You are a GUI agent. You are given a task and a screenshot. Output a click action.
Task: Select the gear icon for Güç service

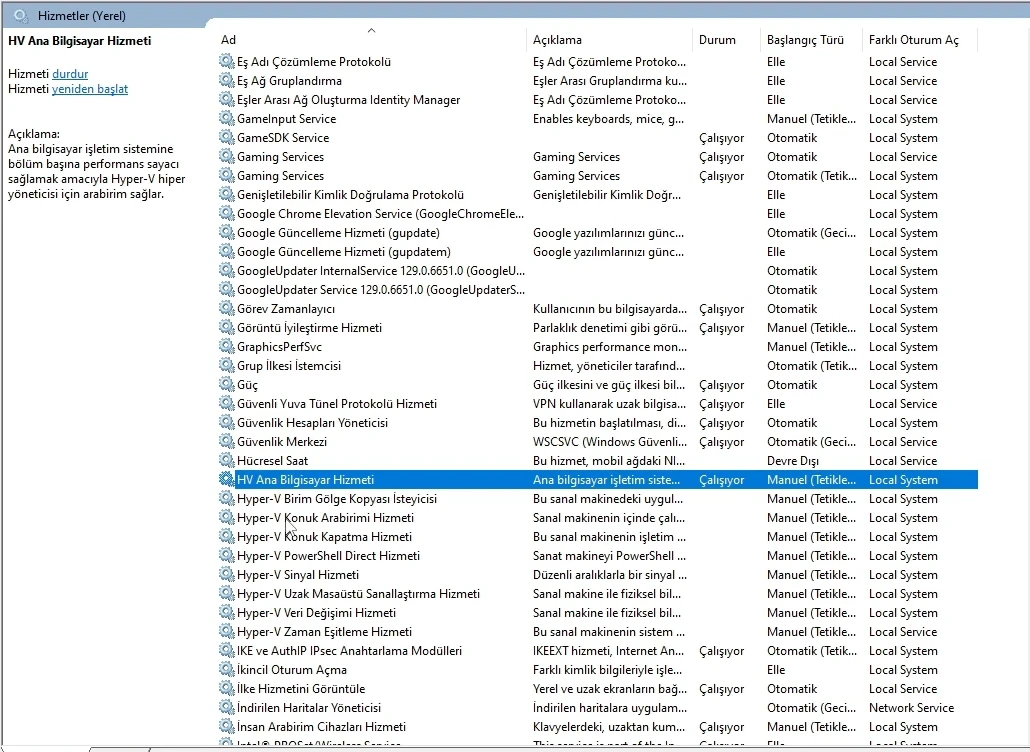(227, 386)
